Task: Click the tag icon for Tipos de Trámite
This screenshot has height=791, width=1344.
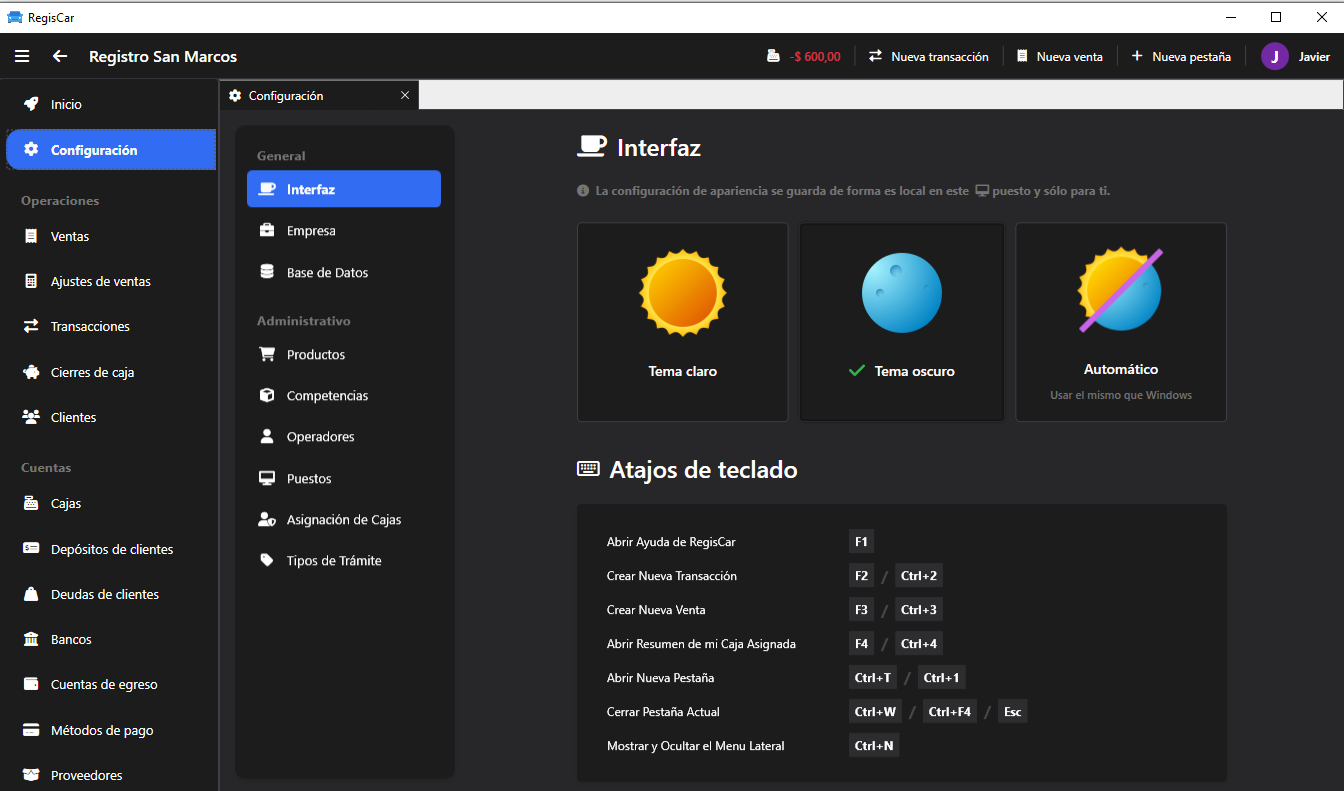Action: coord(267,561)
